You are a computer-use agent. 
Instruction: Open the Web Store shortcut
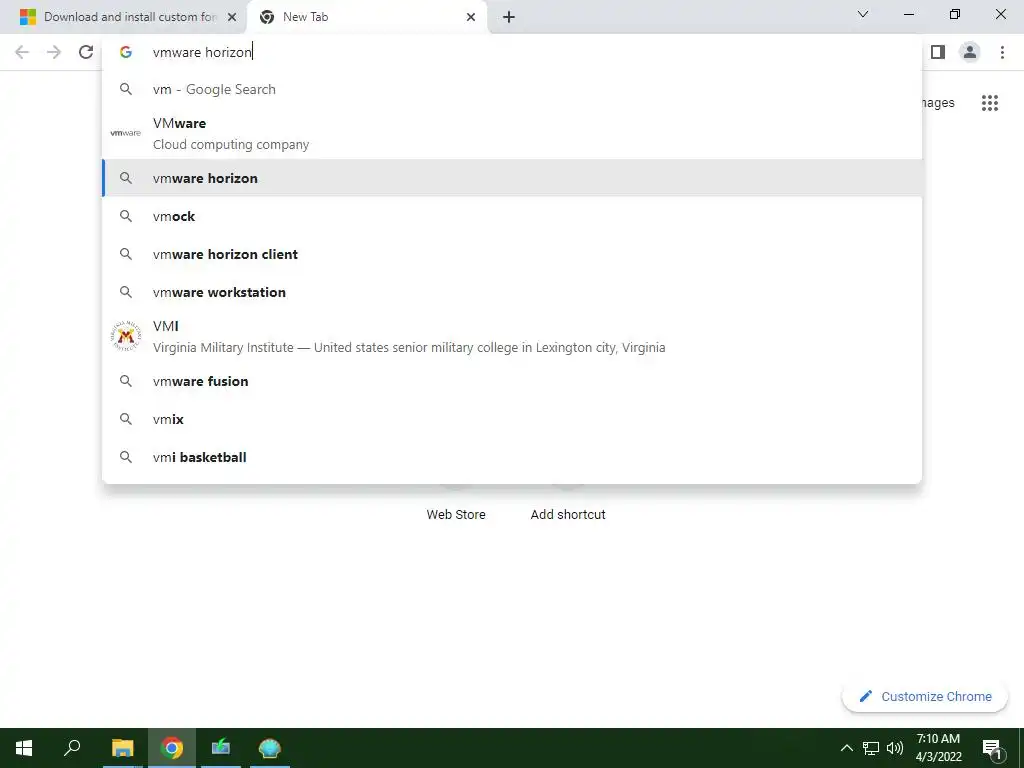(x=456, y=515)
